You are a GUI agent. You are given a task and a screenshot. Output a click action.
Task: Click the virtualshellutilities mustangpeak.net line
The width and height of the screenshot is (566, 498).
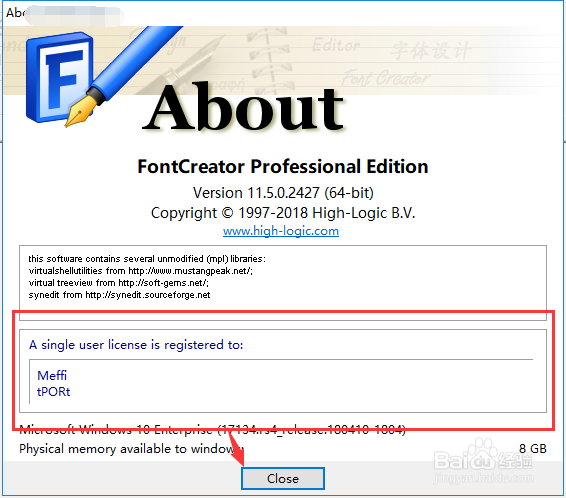[x=140, y=271]
